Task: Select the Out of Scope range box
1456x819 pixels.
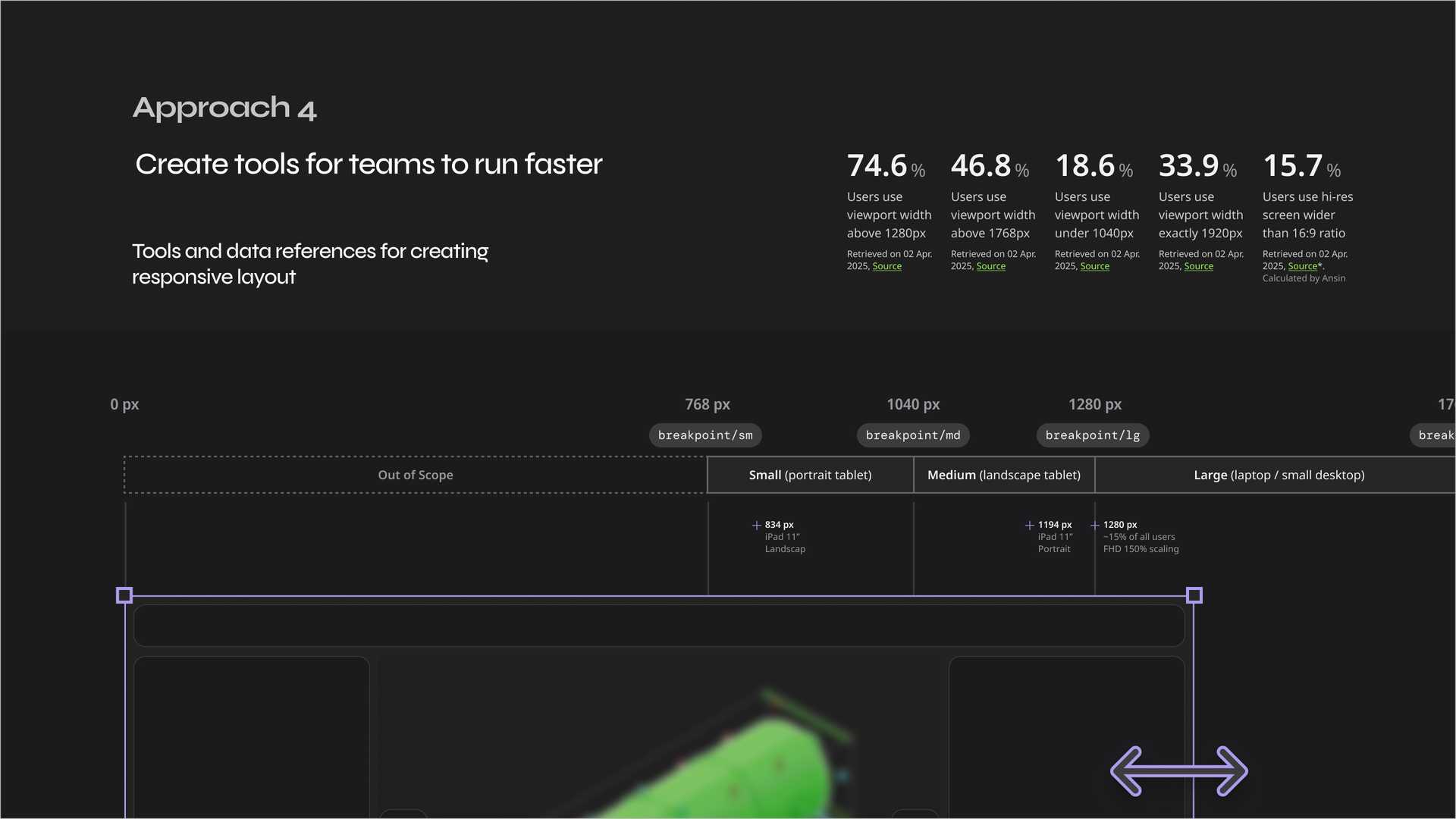Action: click(415, 475)
